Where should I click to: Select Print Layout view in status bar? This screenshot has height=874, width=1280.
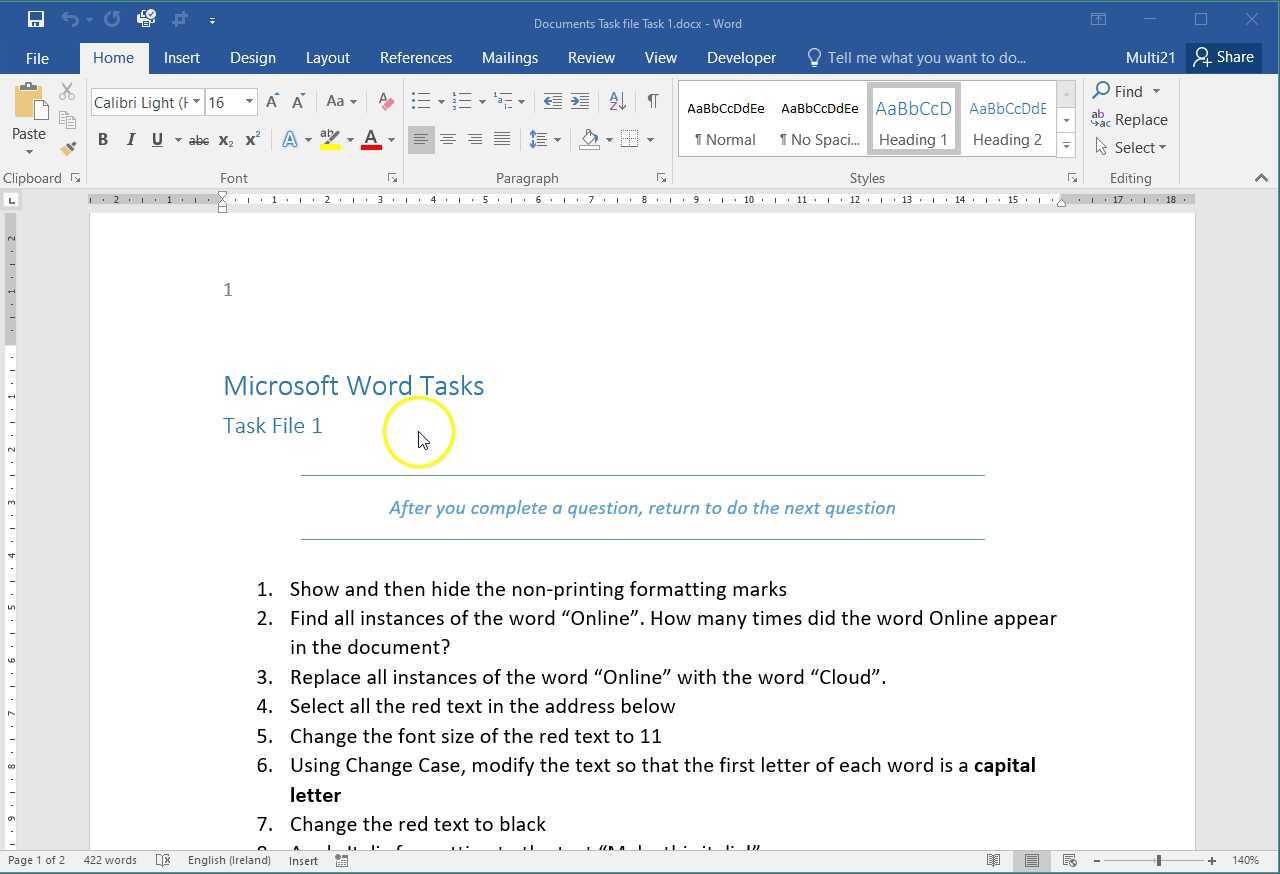1031,860
